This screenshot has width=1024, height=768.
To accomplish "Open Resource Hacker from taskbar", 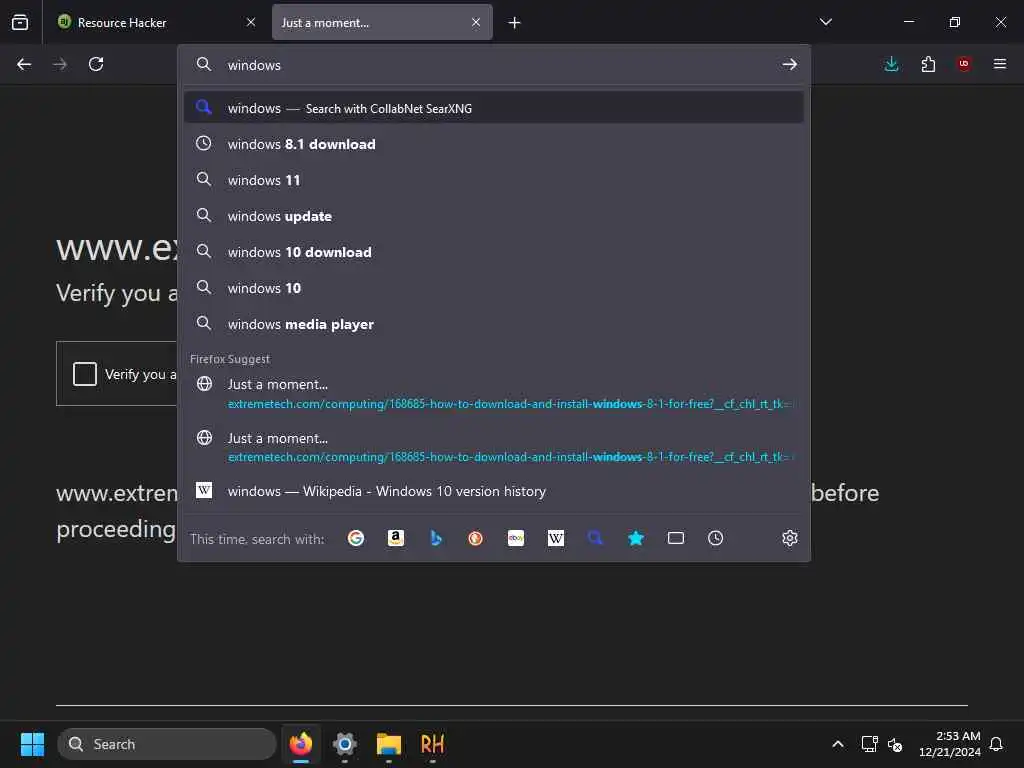I will [432, 744].
